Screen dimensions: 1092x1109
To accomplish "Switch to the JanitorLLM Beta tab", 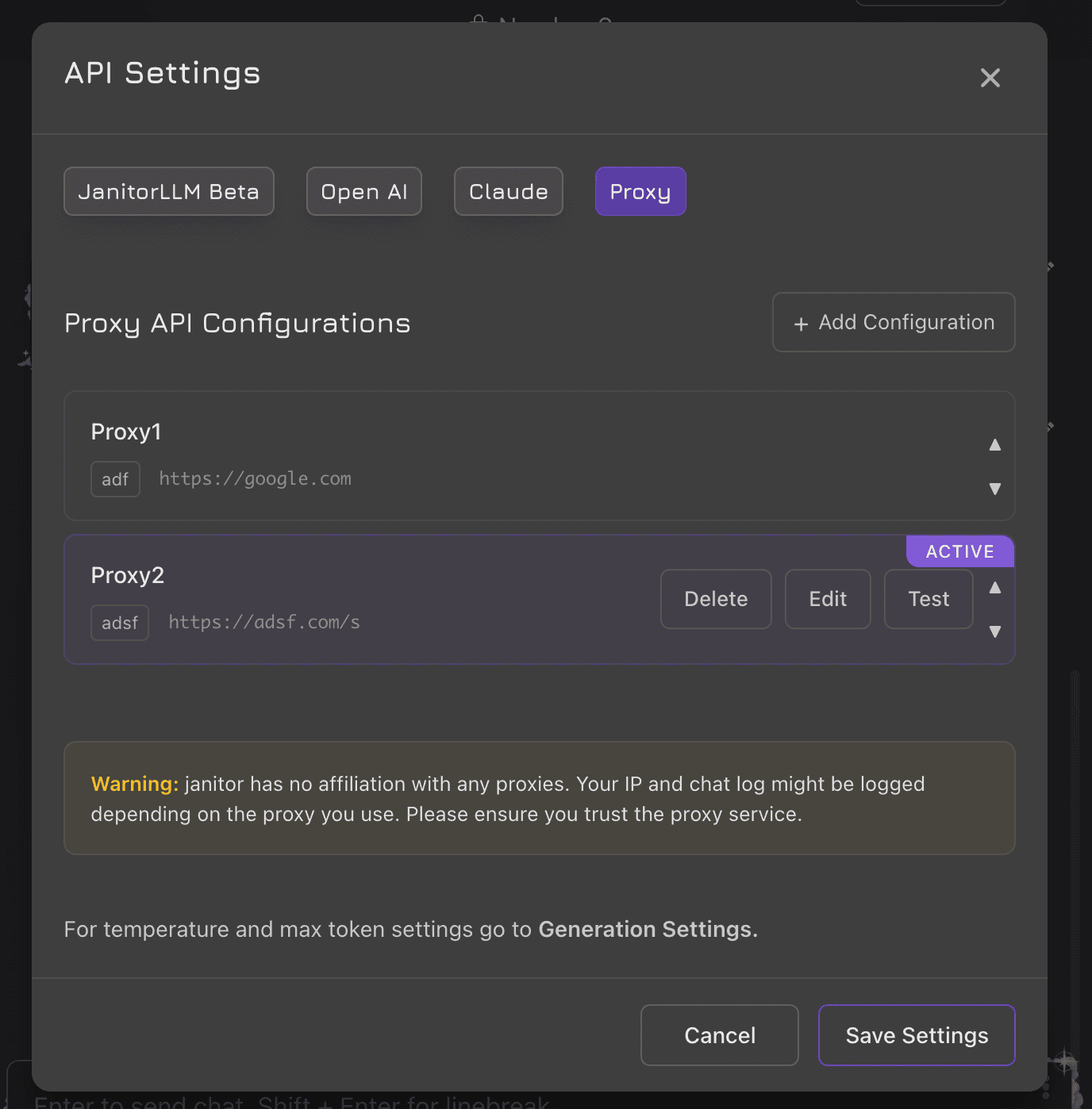I will pyautogui.click(x=169, y=191).
